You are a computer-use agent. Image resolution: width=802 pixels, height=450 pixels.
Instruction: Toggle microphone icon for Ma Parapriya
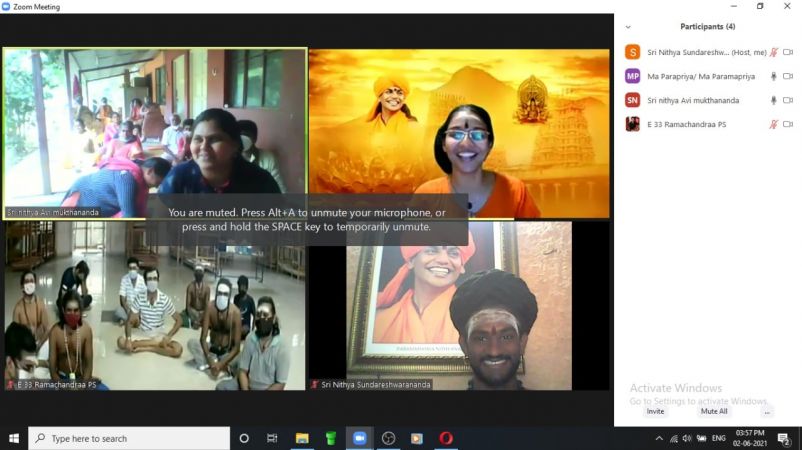[x=773, y=76]
